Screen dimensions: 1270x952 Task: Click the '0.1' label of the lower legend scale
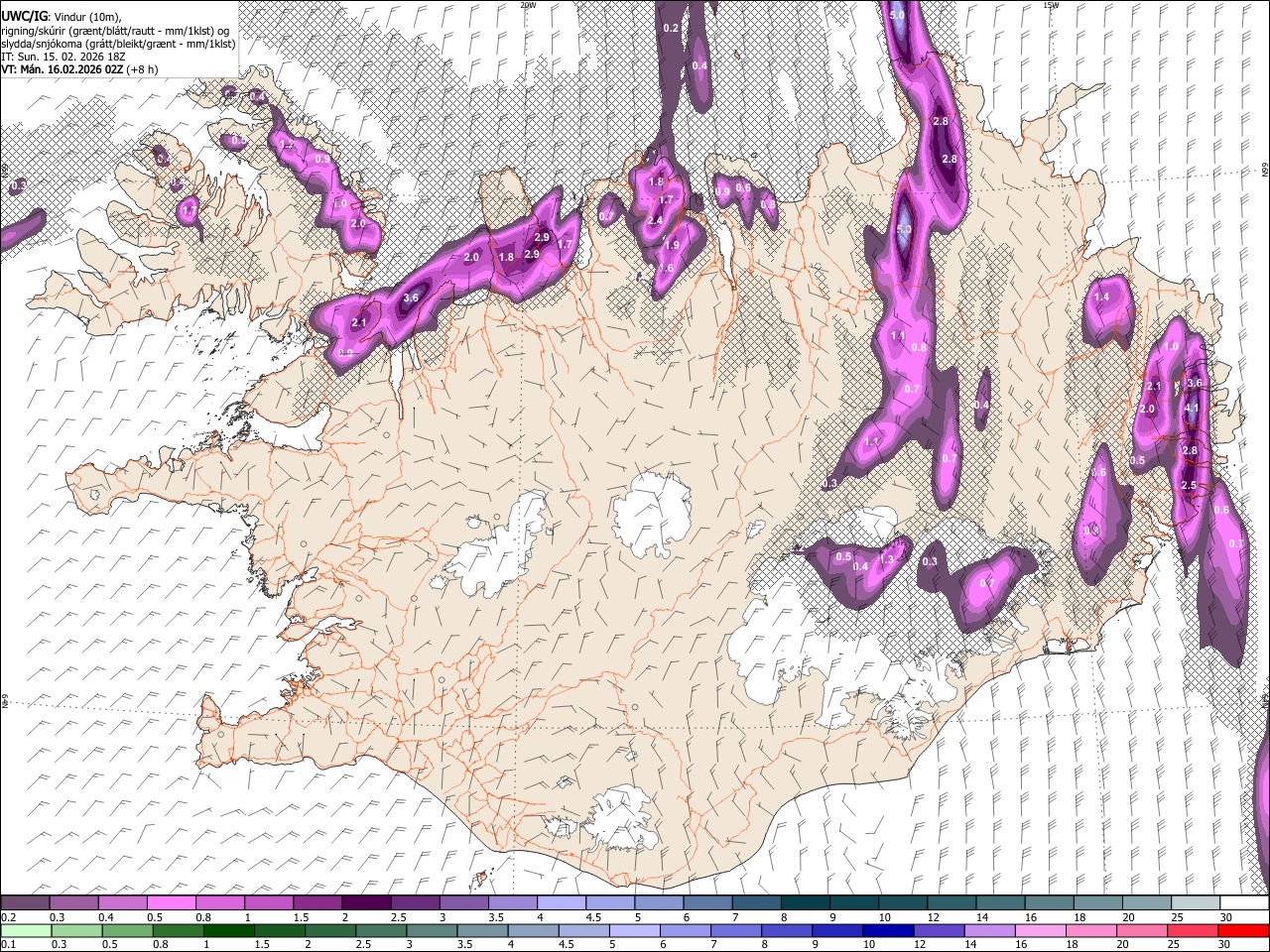(7, 944)
